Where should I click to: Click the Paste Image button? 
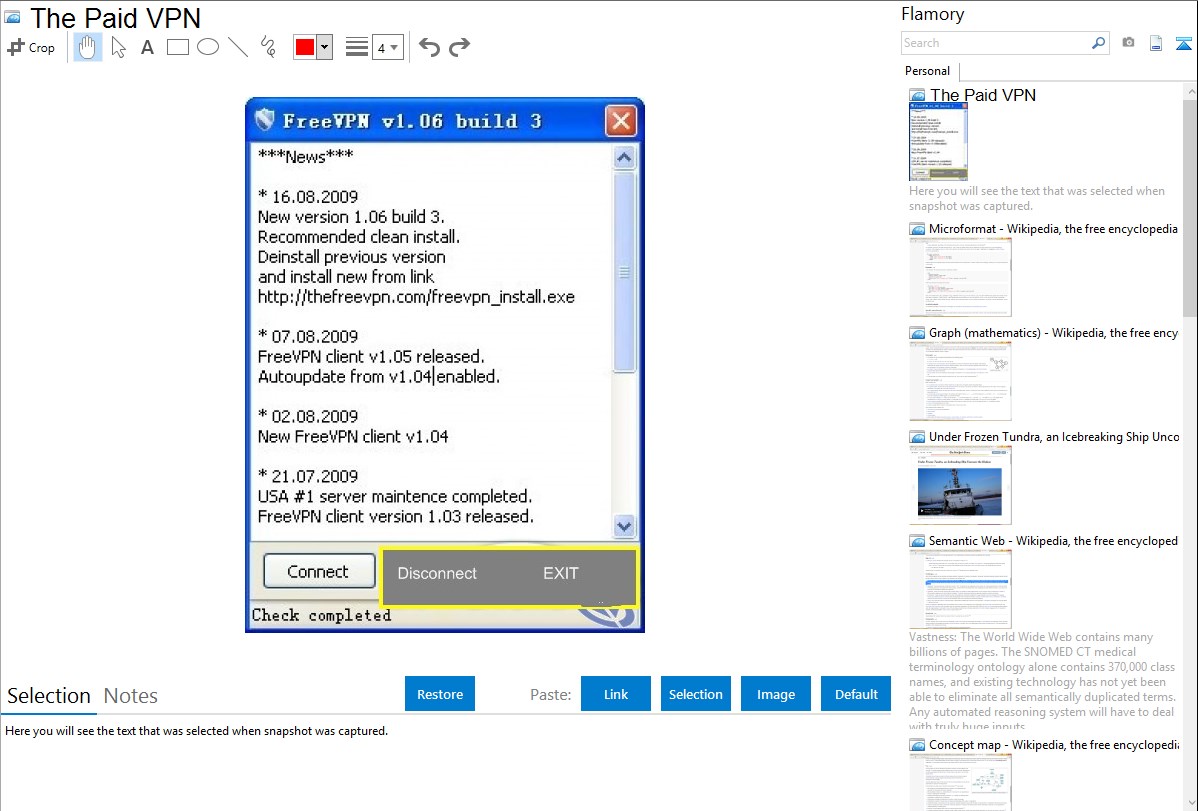775,694
